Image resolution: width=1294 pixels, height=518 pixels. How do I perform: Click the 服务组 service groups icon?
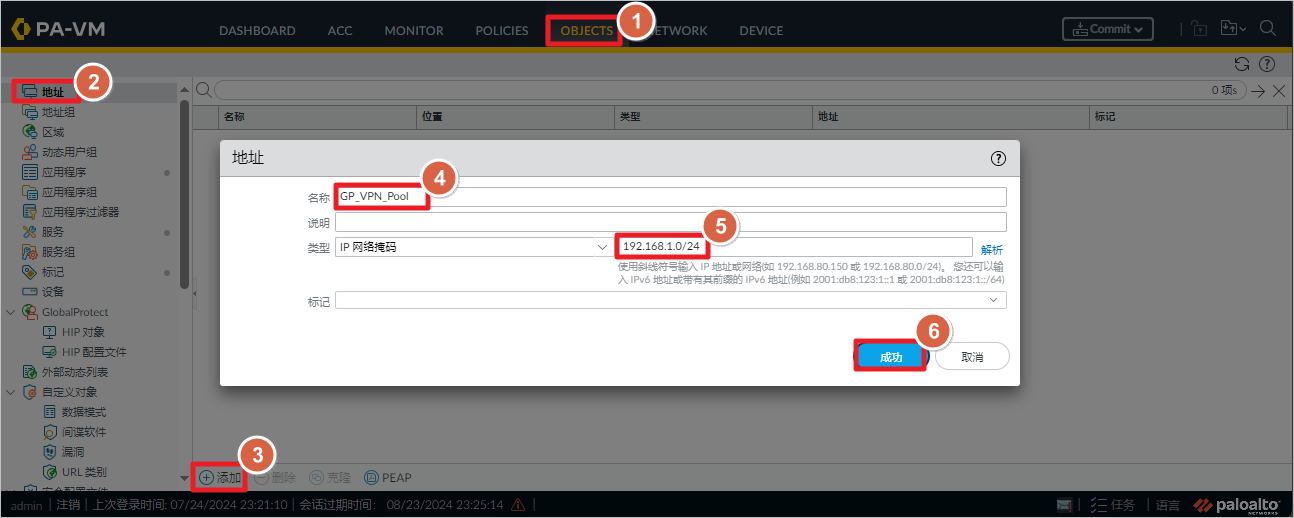[x=30, y=252]
